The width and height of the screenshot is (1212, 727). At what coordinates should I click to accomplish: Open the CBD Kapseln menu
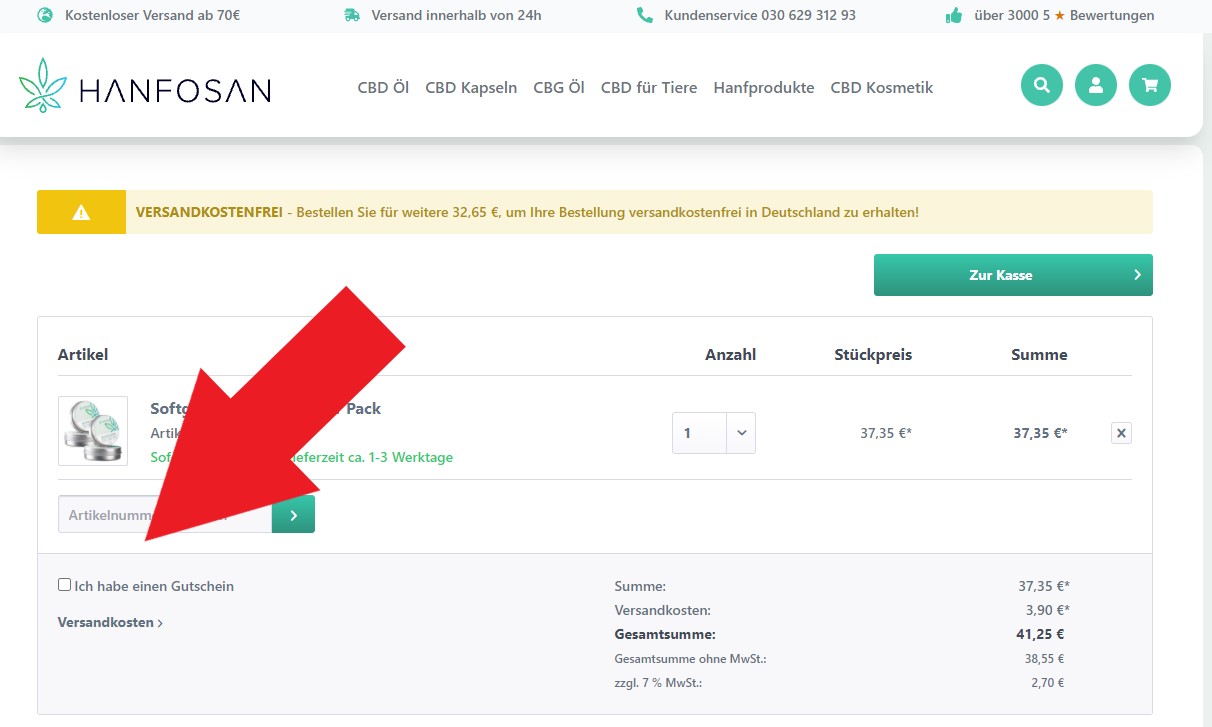471,87
